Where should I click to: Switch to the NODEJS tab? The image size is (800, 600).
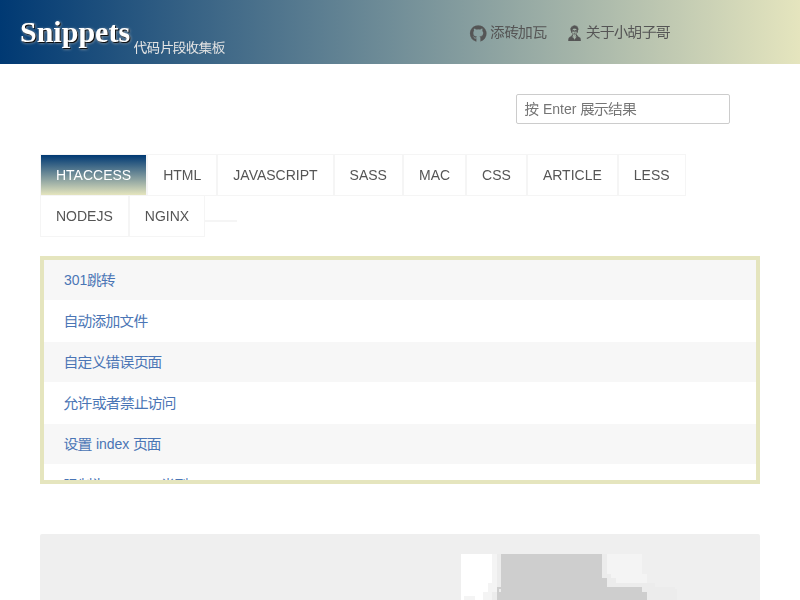click(84, 216)
